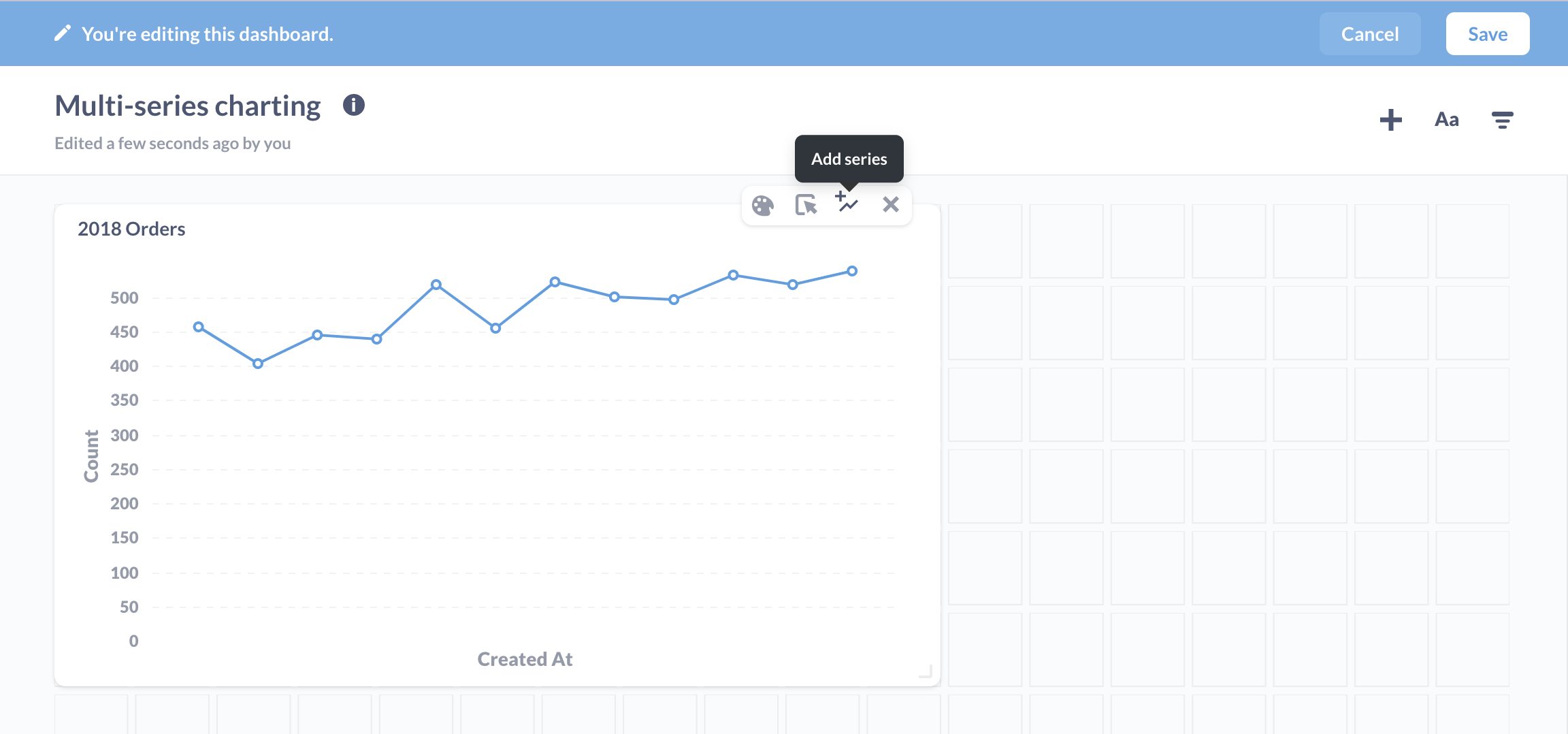
Task: Click the Multi-series charting dashboard title
Action: 188,106
